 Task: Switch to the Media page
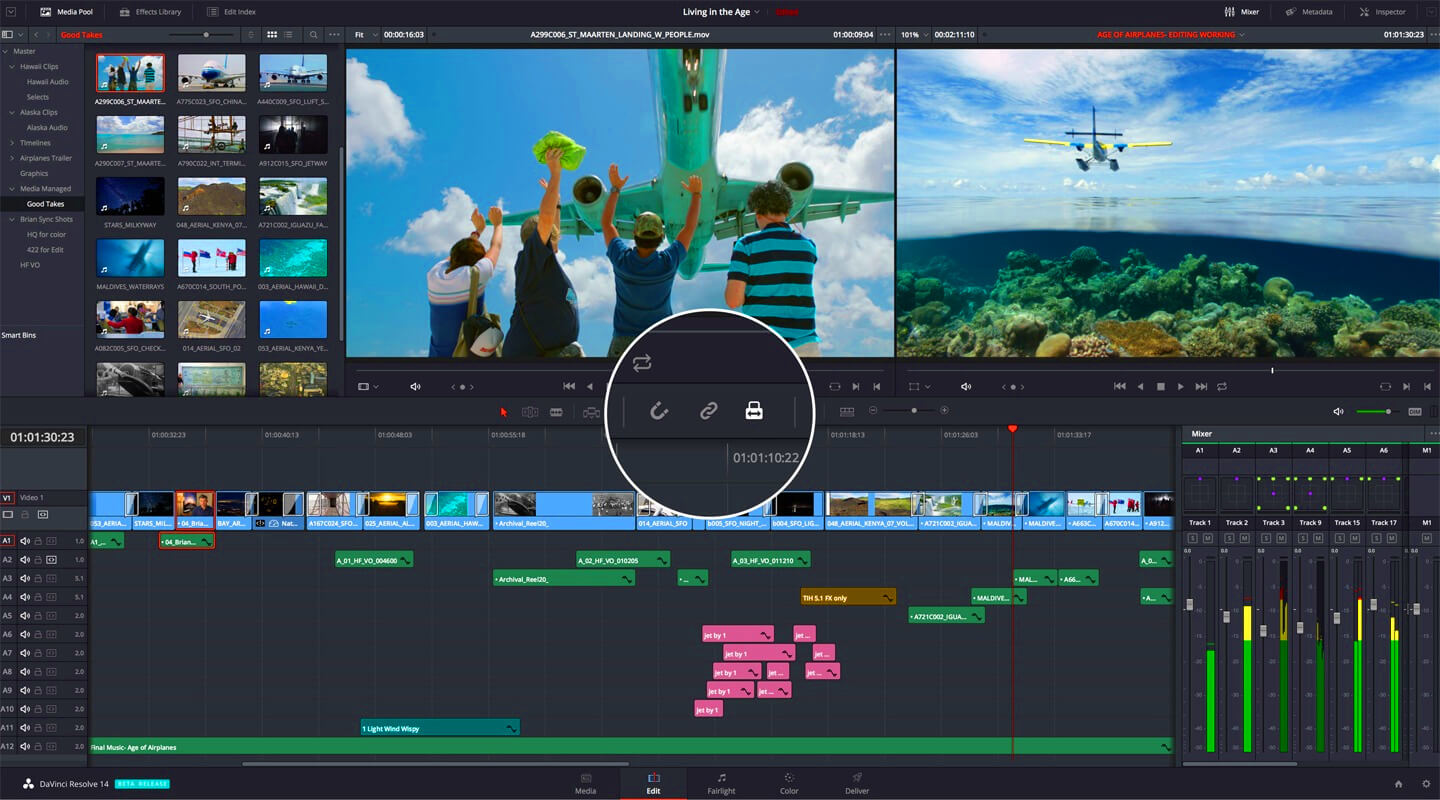coord(585,783)
